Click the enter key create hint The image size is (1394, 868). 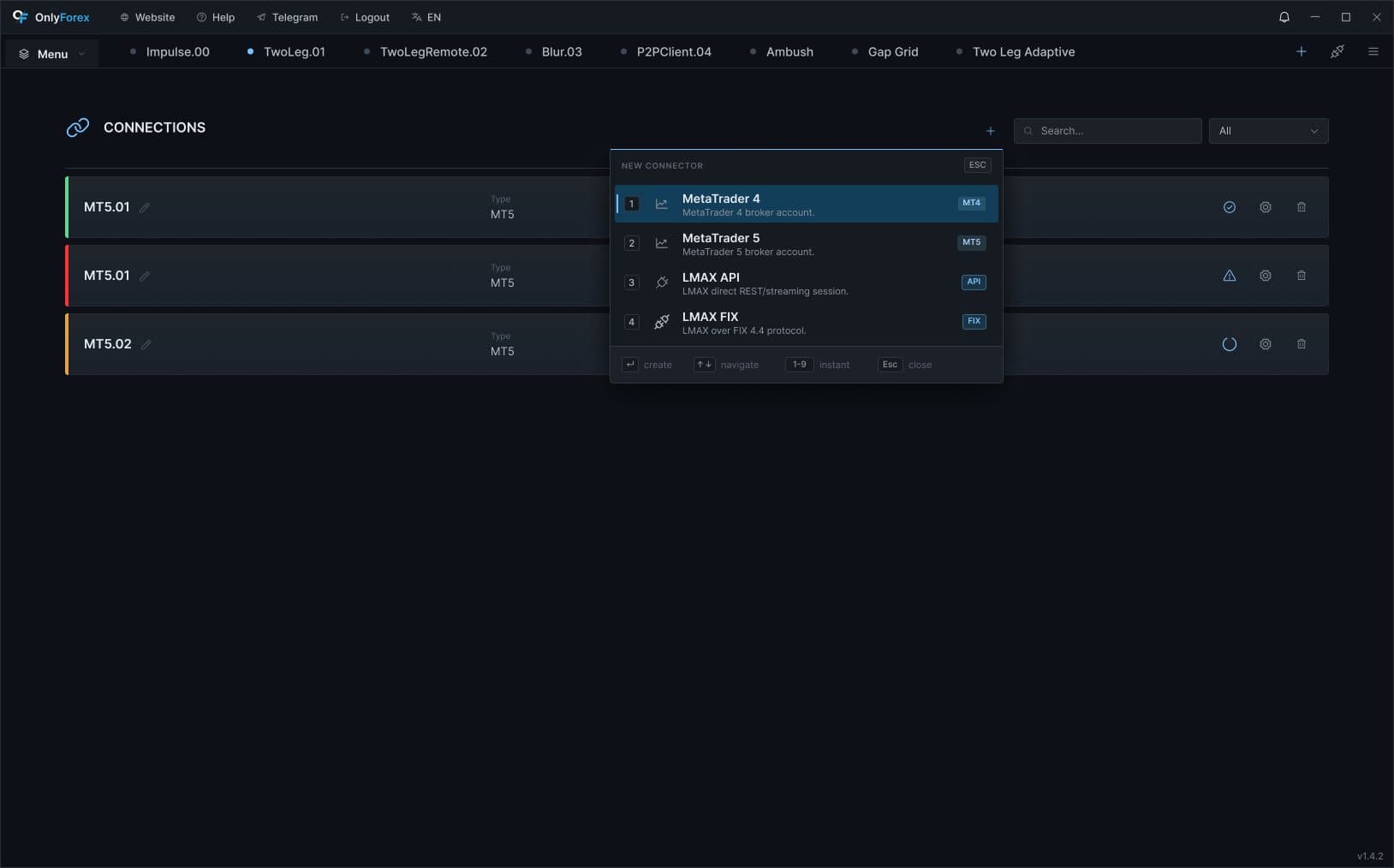tap(647, 365)
